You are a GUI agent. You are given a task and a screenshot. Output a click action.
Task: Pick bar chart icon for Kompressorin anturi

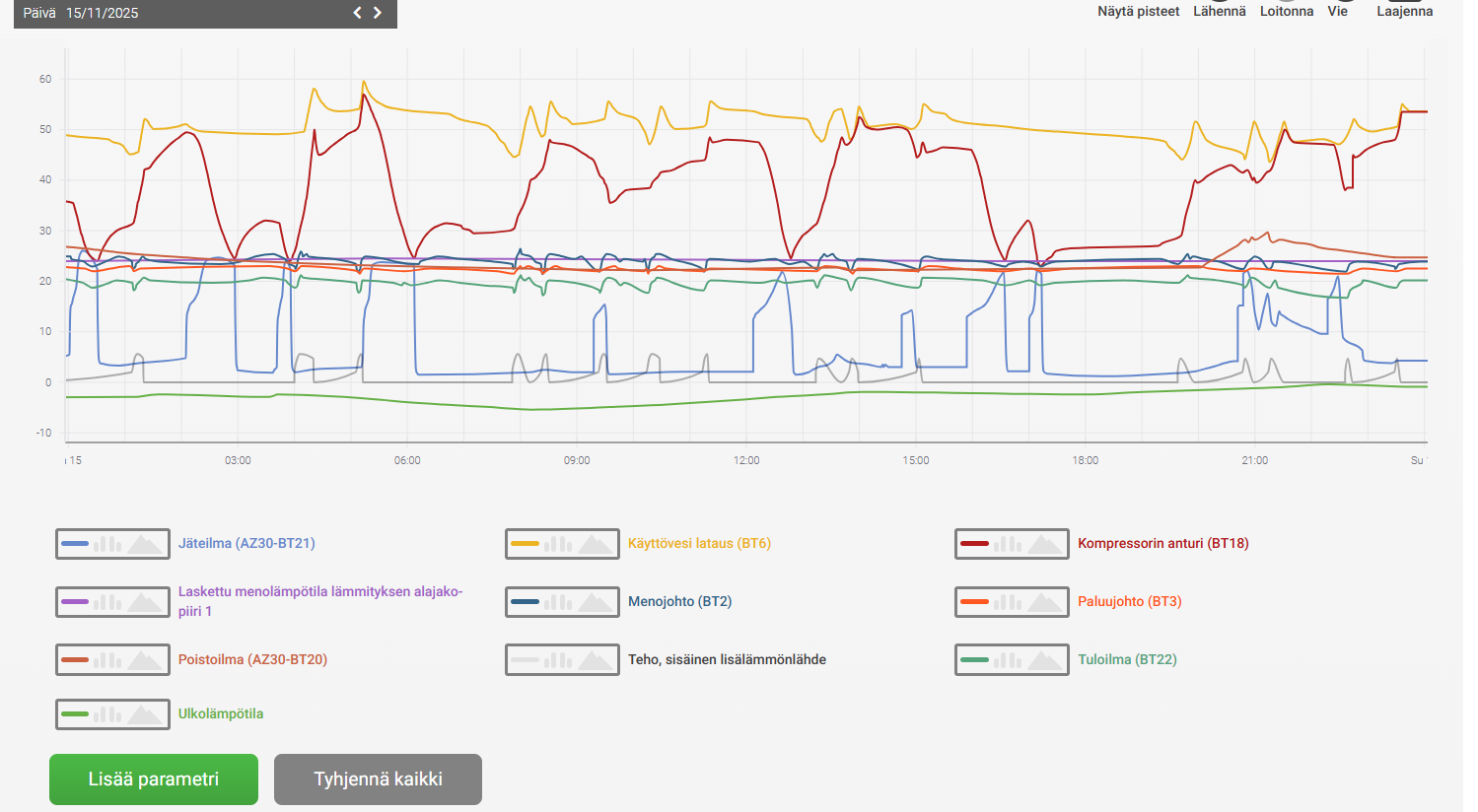[1008, 544]
